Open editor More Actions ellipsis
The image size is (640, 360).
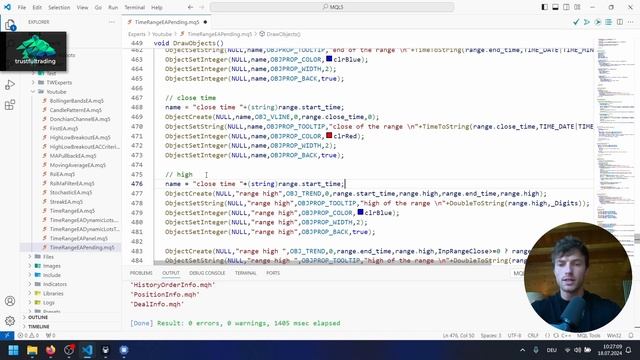(x=631, y=22)
